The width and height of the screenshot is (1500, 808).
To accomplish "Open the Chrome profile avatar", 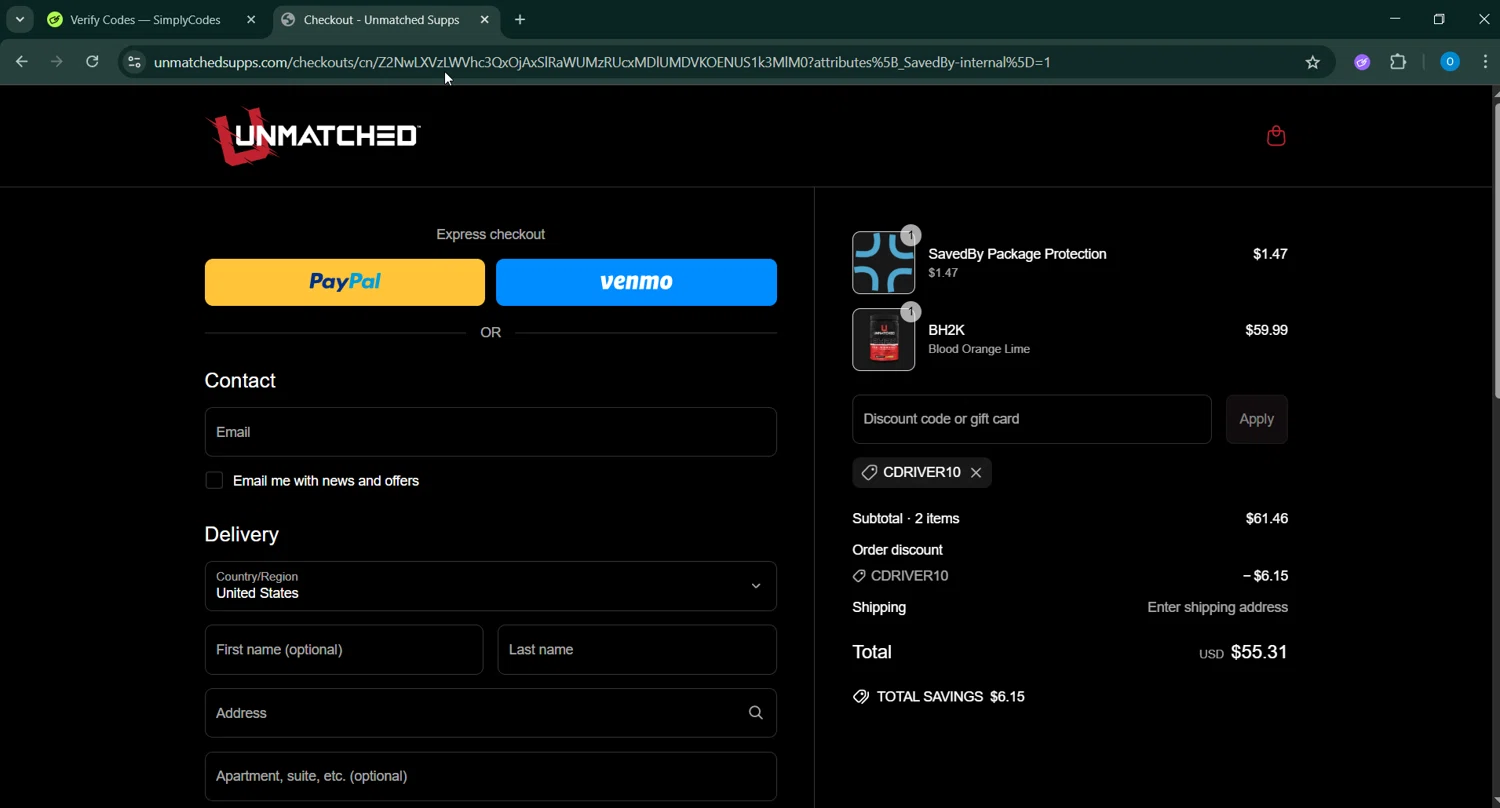I will coord(1449,62).
